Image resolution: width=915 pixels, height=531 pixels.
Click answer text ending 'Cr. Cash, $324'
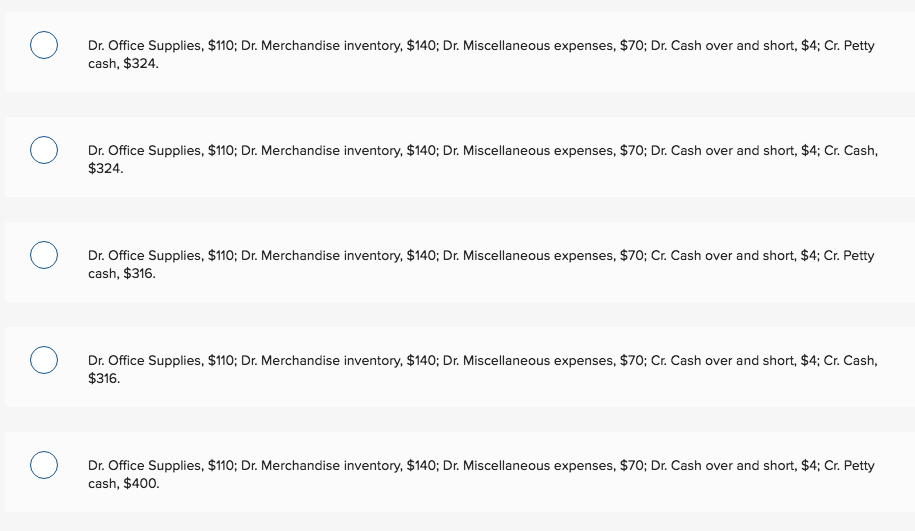coord(480,160)
